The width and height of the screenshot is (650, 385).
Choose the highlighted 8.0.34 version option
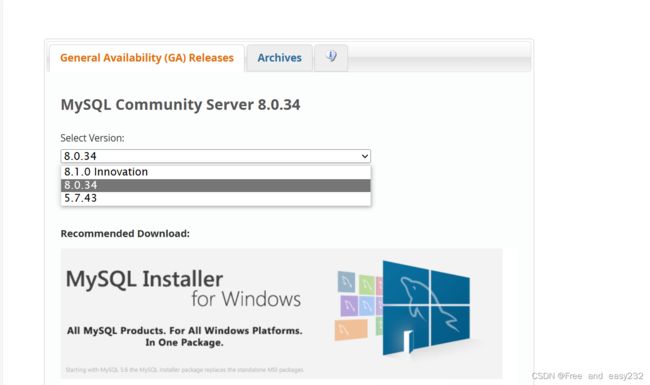tap(216, 185)
